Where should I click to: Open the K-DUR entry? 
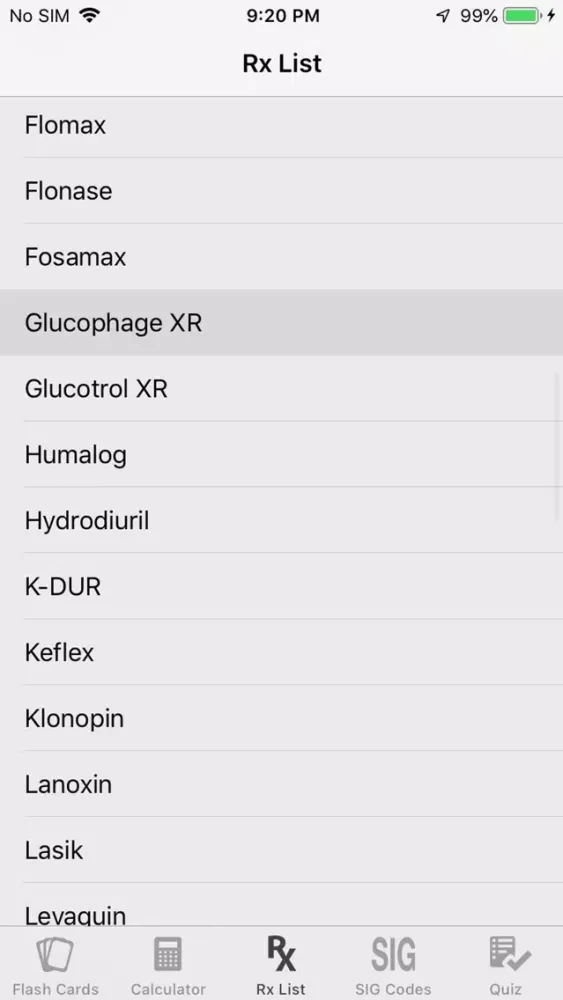(281, 586)
